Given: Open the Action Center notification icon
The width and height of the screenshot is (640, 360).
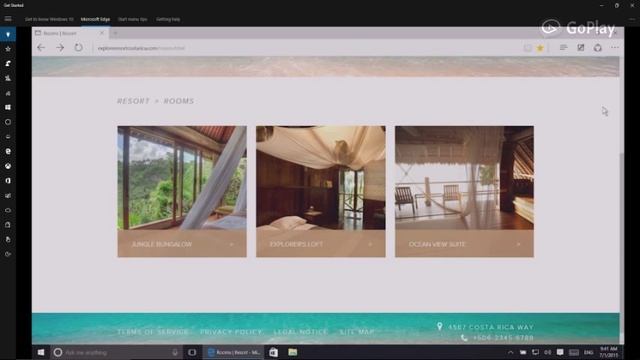Looking at the screenshot, I should tap(560, 353).
